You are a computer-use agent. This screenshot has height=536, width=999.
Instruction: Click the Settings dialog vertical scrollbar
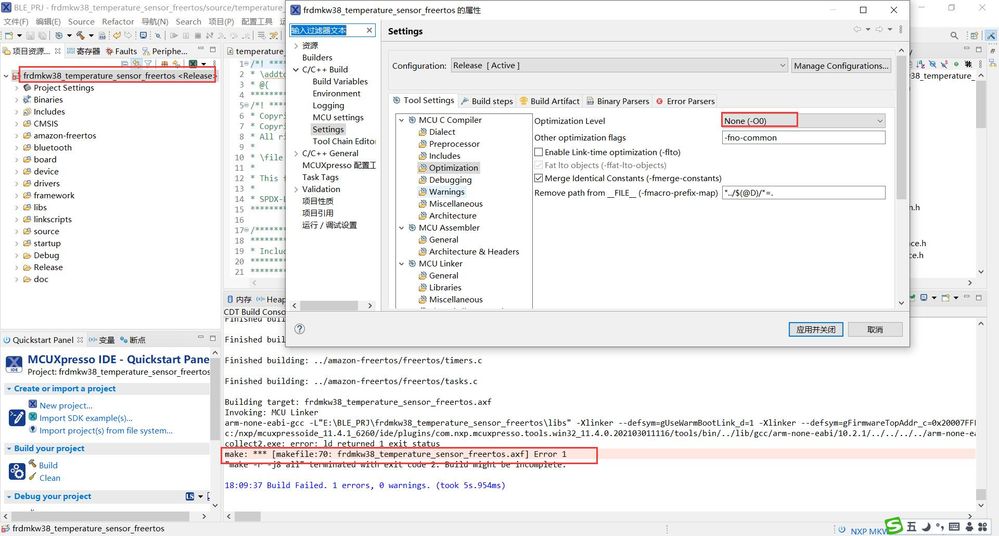[x=901, y=127]
